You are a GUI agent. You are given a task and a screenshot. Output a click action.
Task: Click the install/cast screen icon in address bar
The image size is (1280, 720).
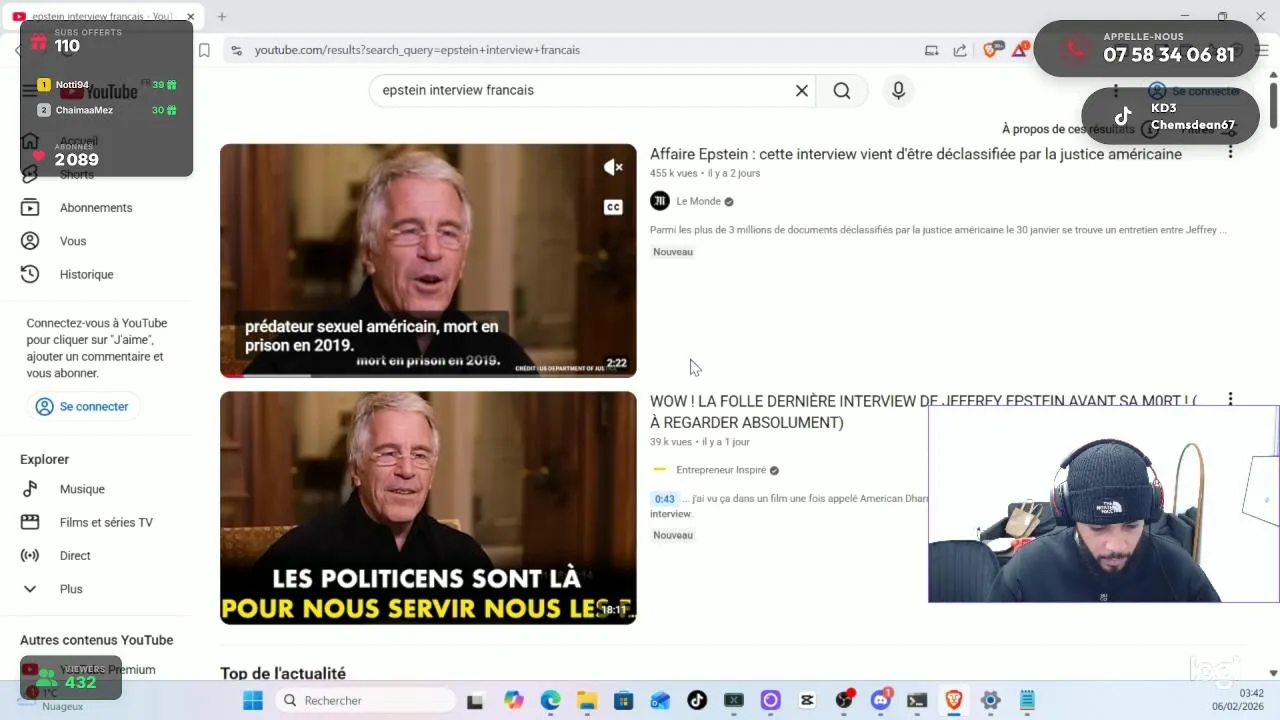pyautogui.click(x=932, y=50)
